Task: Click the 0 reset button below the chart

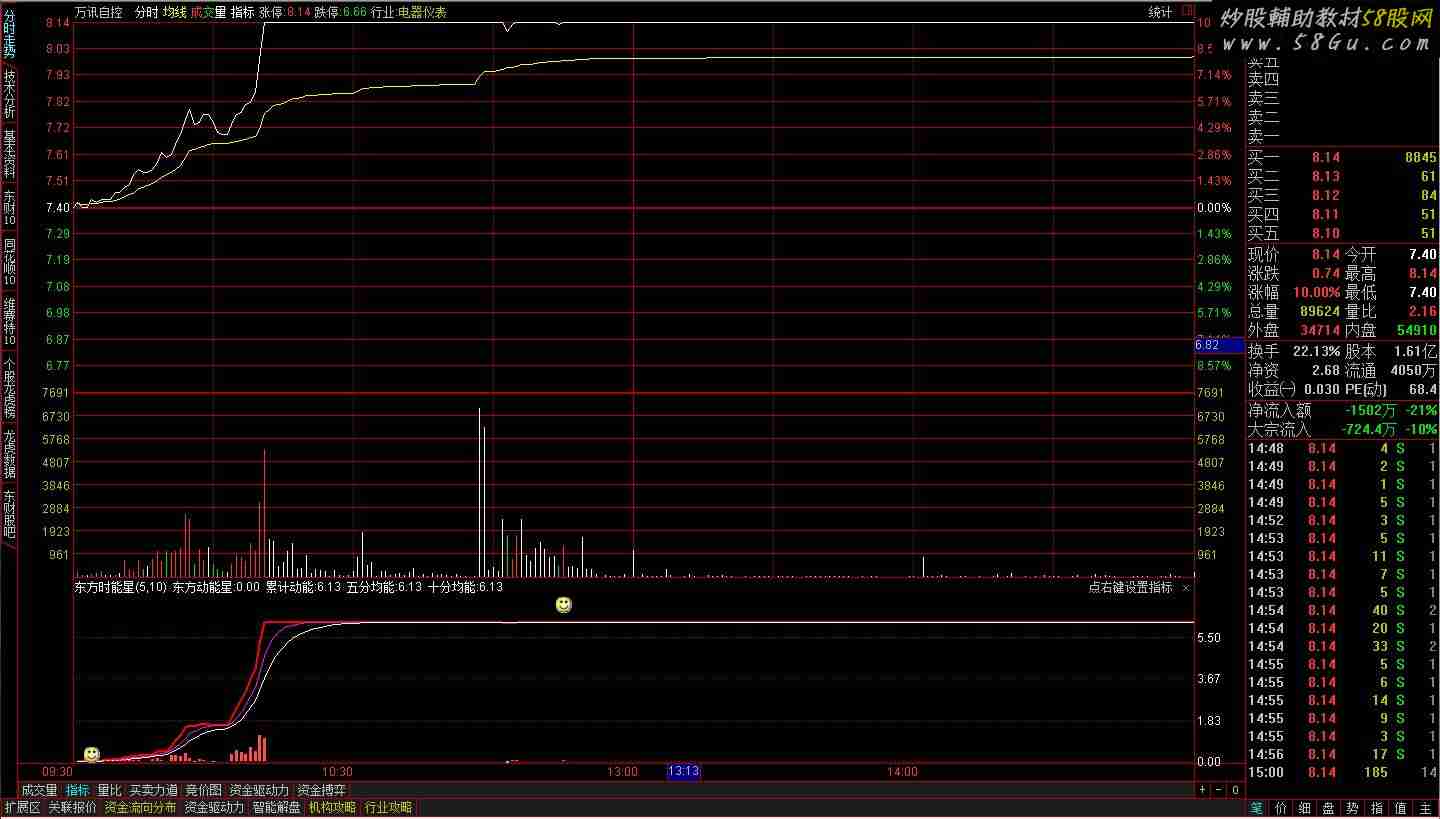Action: point(1235,790)
